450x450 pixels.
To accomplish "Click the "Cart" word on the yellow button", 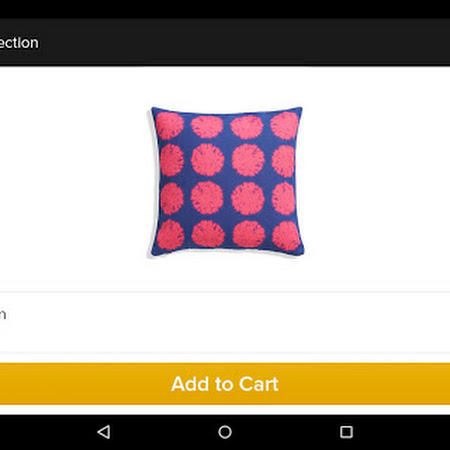I will click(258, 384).
